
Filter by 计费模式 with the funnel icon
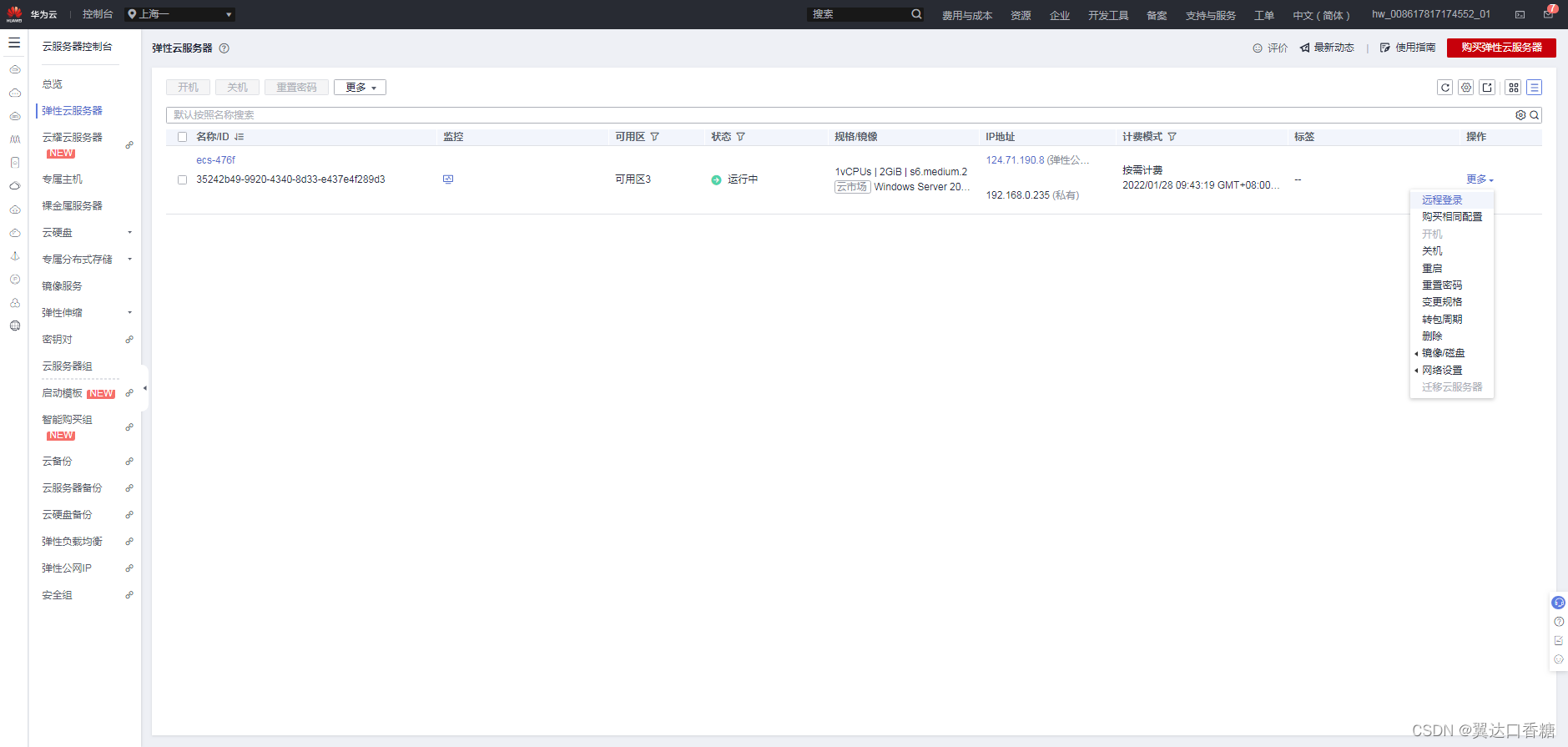click(x=1172, y=137)
